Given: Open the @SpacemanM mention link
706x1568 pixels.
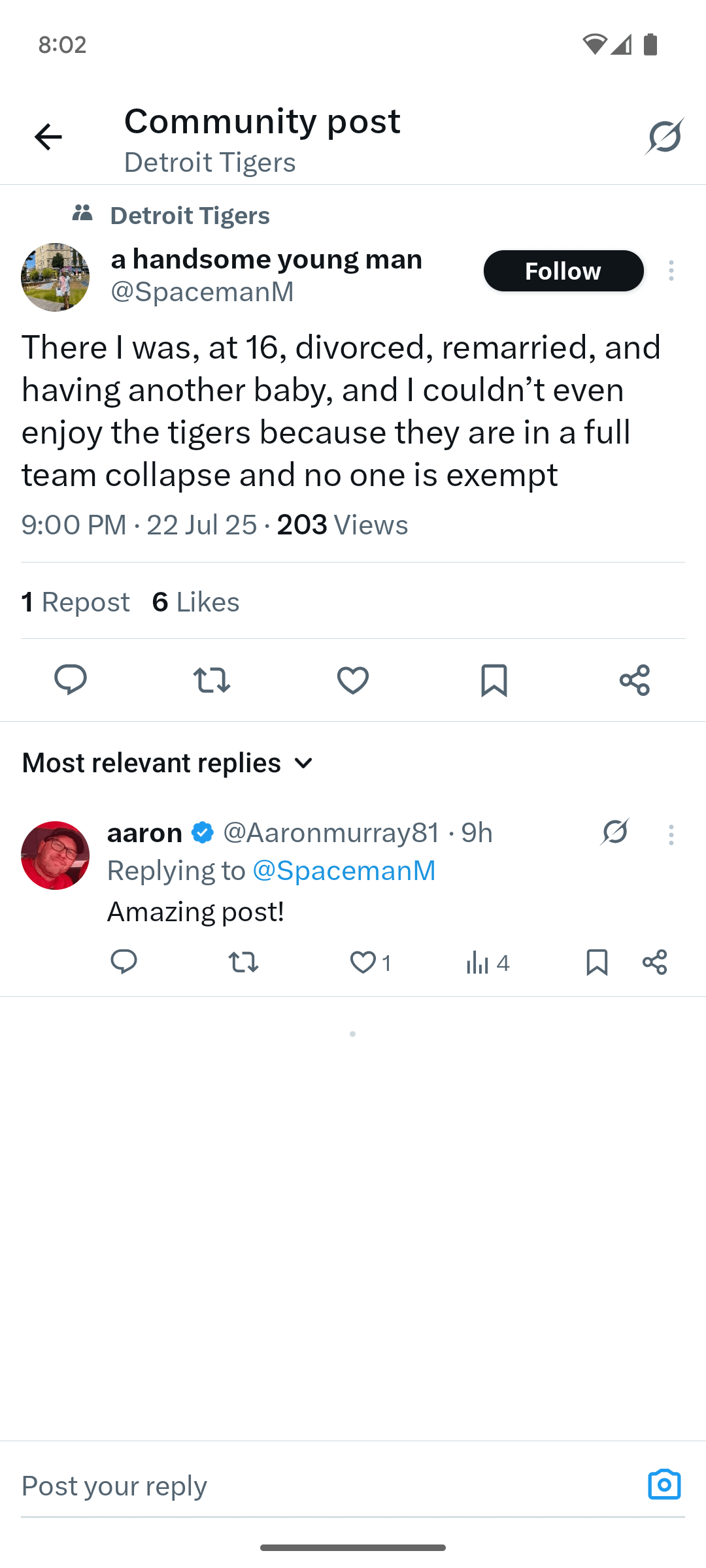Looking at the screenshot, I should coord(344,870).
